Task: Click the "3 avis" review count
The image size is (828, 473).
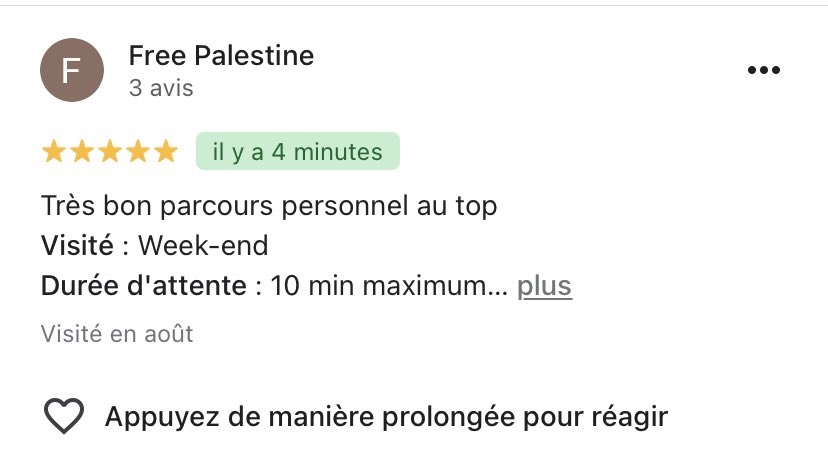Action: (161, 88)
